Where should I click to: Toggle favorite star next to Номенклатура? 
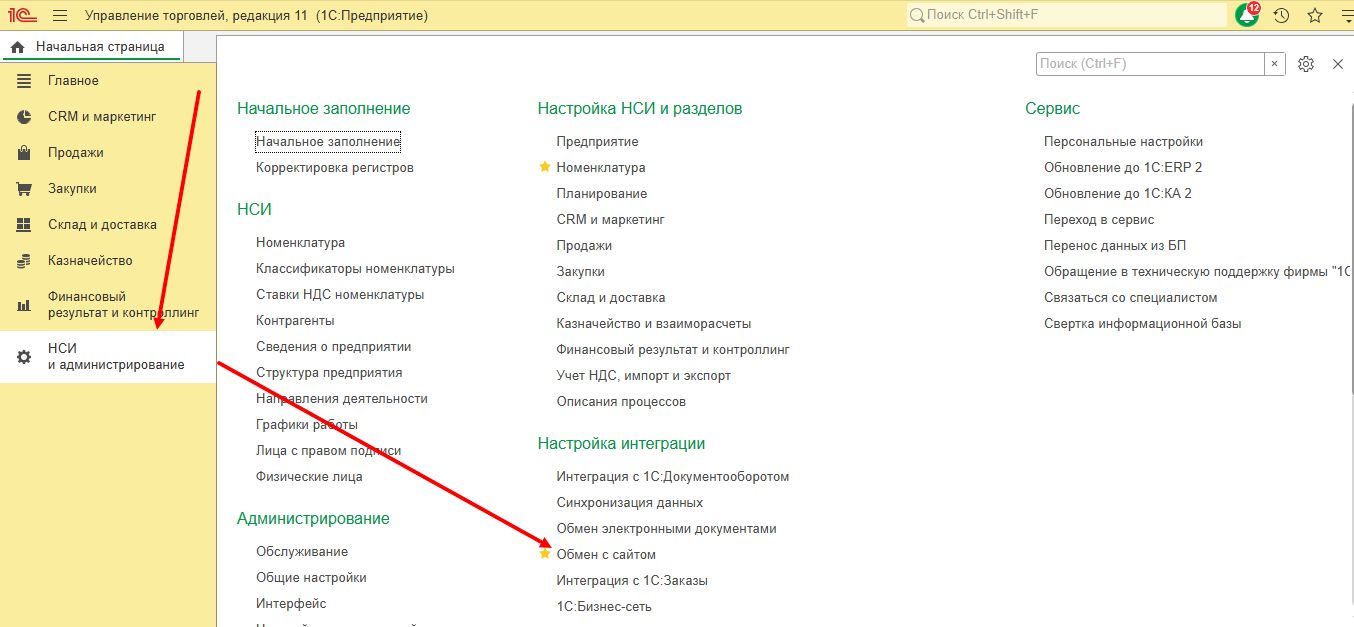coord(545,168)
